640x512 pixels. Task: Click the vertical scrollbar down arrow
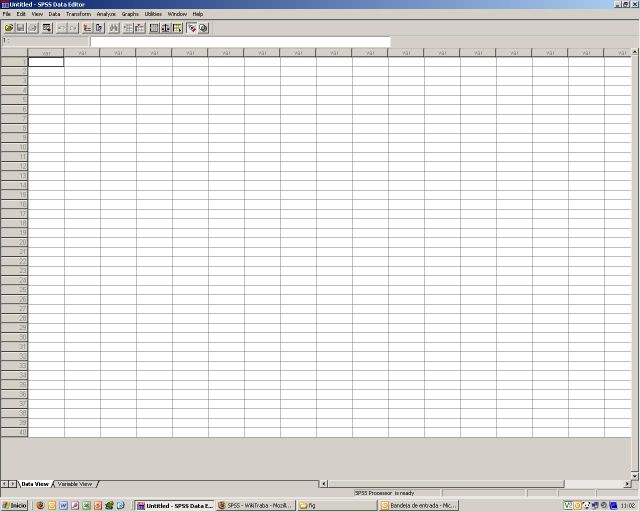(635, 474)
